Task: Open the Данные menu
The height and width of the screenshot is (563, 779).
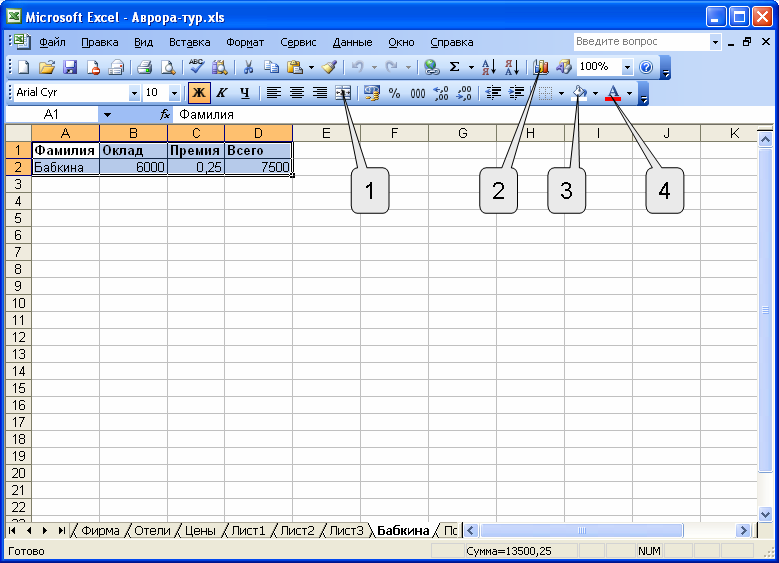Action: (x=352, y=42)
